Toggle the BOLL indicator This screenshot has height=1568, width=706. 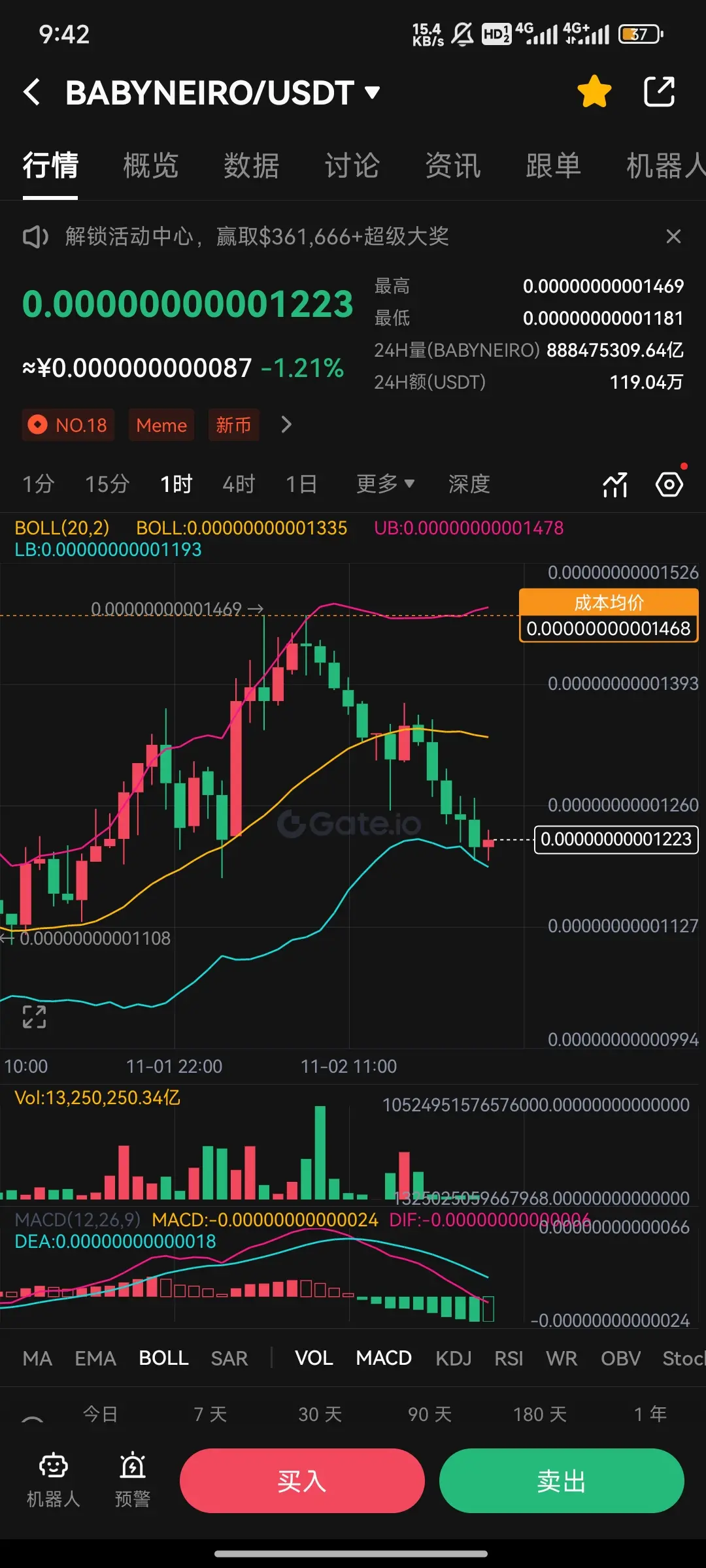coord(163,1358)
